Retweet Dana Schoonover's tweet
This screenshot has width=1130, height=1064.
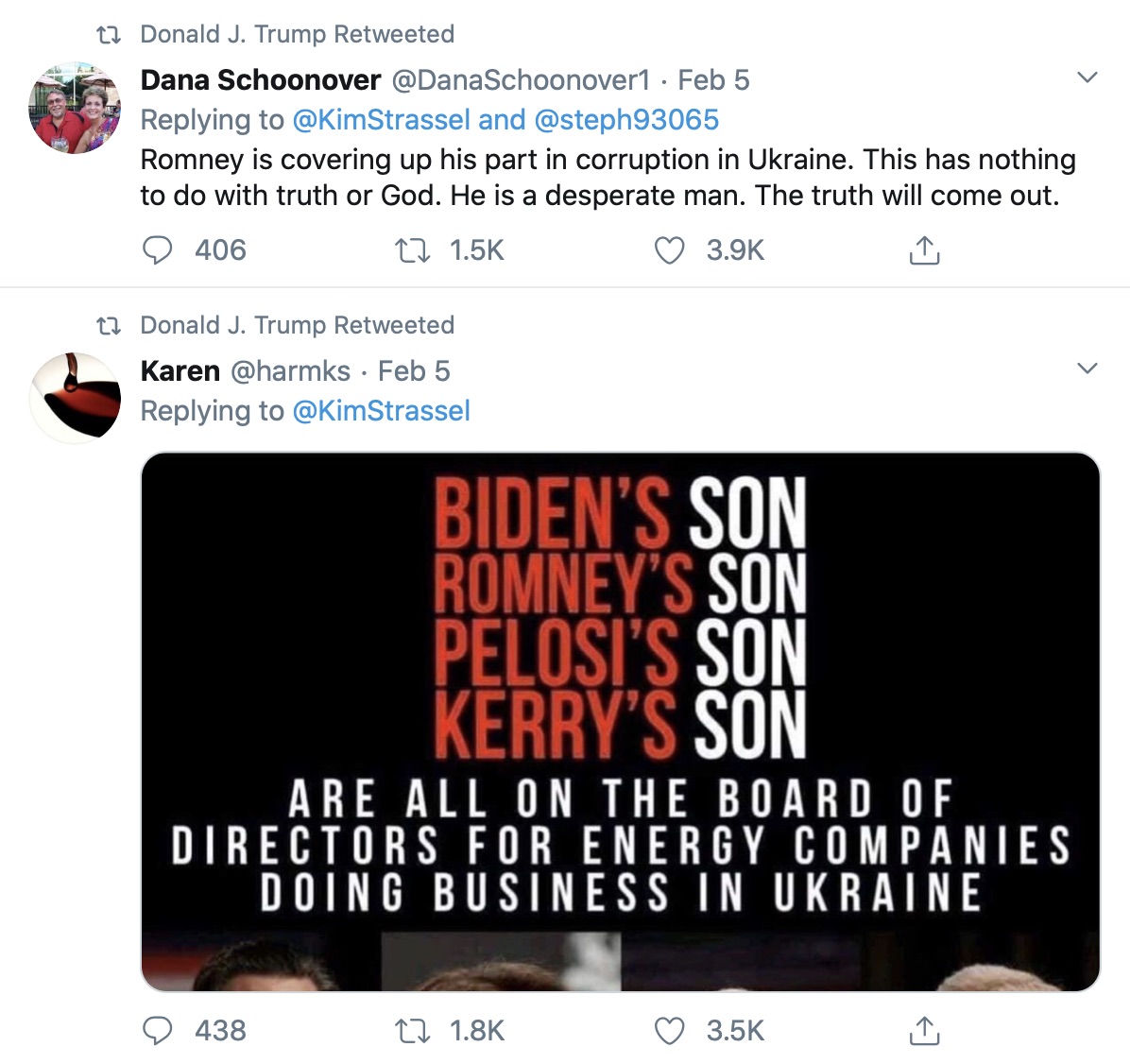click(x=412, y=250)
